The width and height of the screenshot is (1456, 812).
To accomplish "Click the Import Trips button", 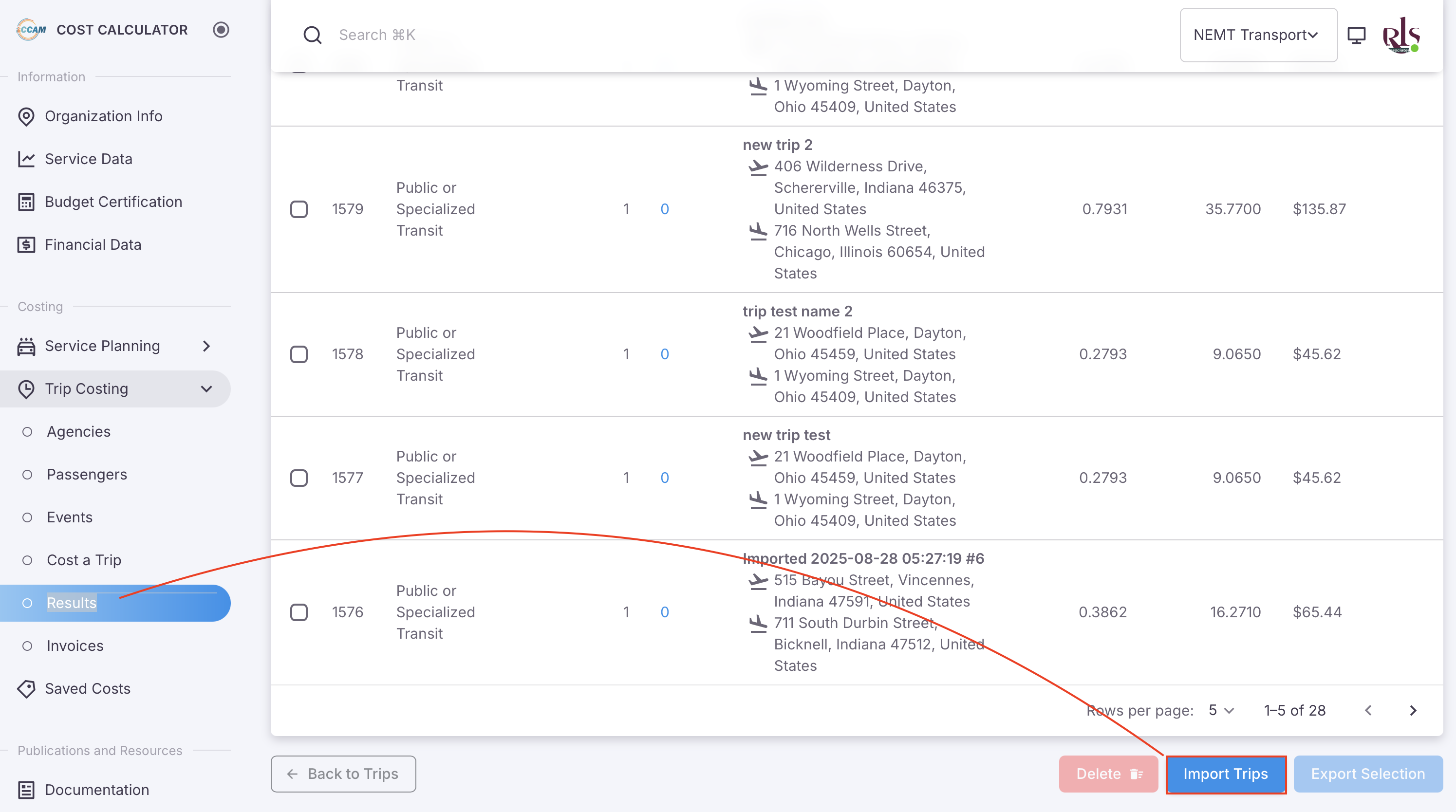I will [x=1225, y=774].
